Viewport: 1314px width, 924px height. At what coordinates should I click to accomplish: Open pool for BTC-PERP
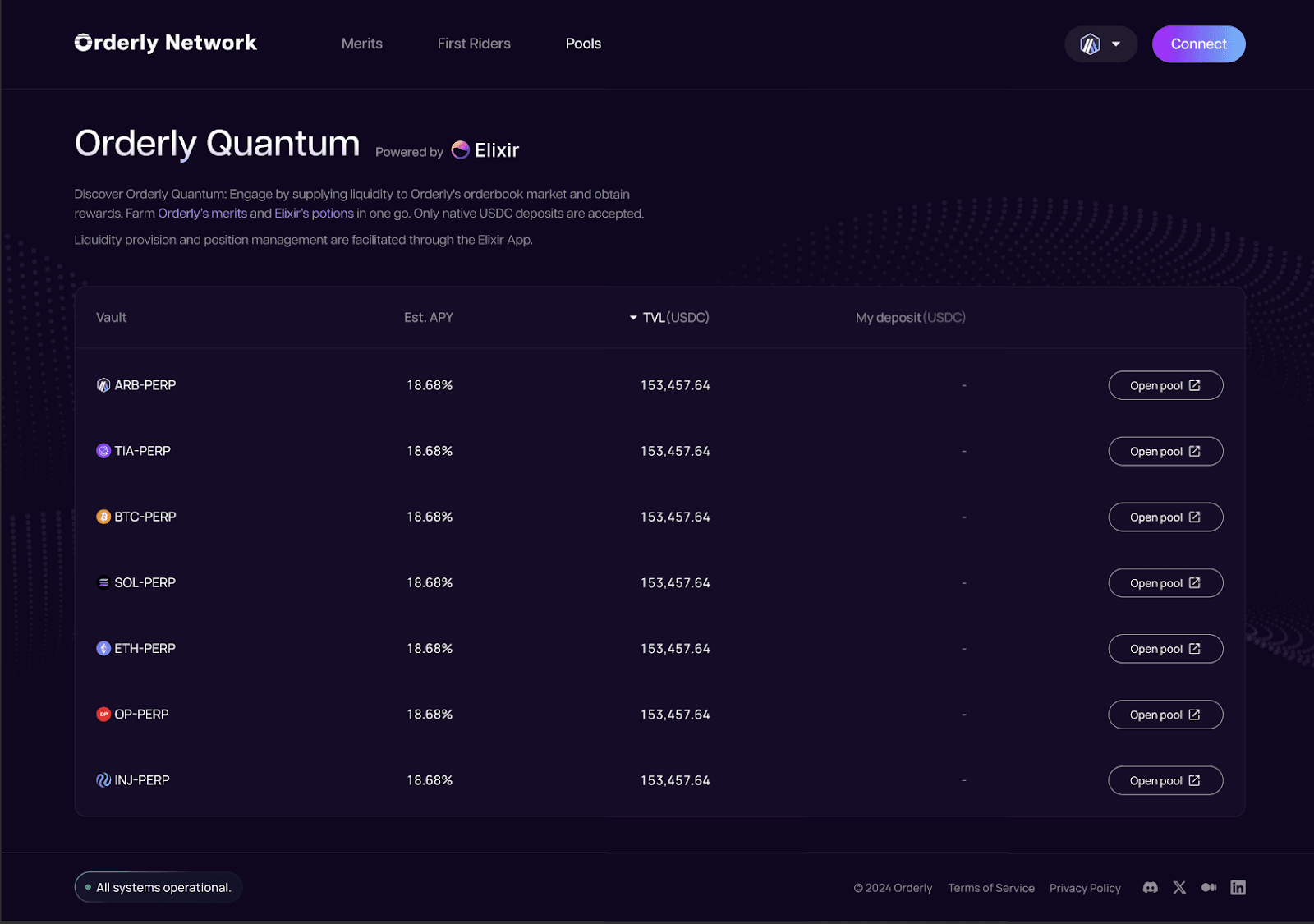(1165, 517)
